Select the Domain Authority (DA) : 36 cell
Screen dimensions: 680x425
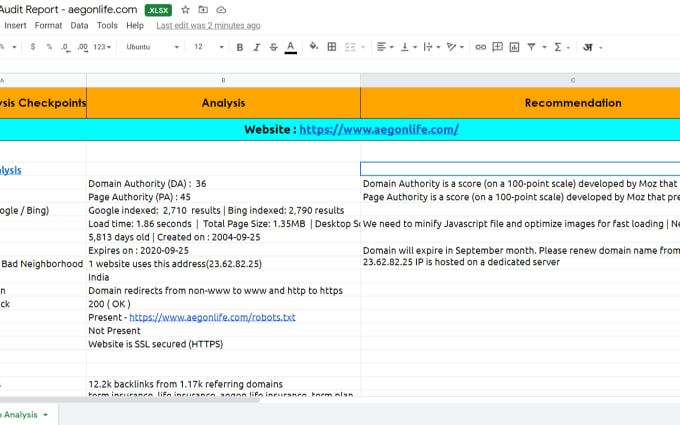click(x=223, y=183)
